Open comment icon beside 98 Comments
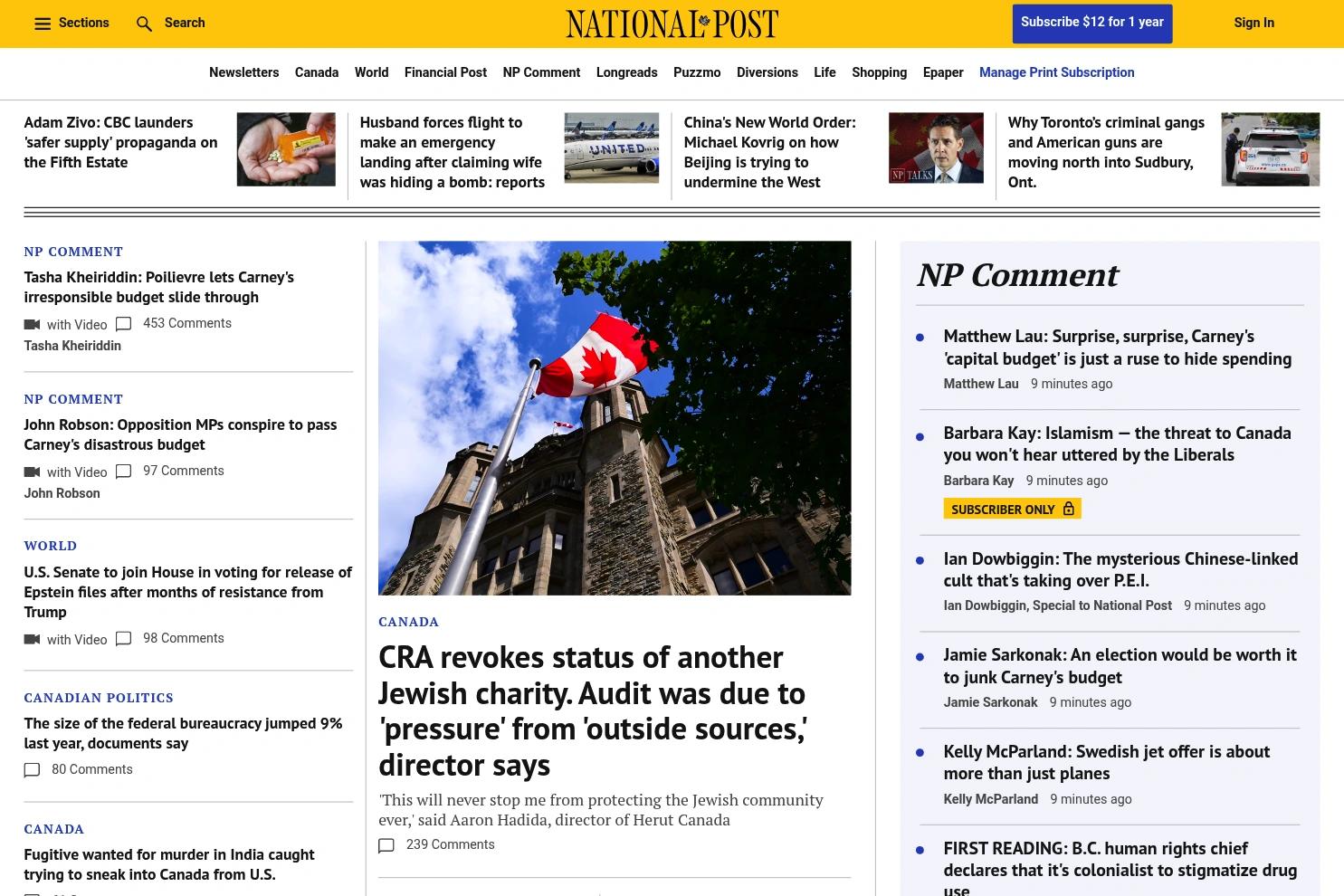 tap(124, 639)
